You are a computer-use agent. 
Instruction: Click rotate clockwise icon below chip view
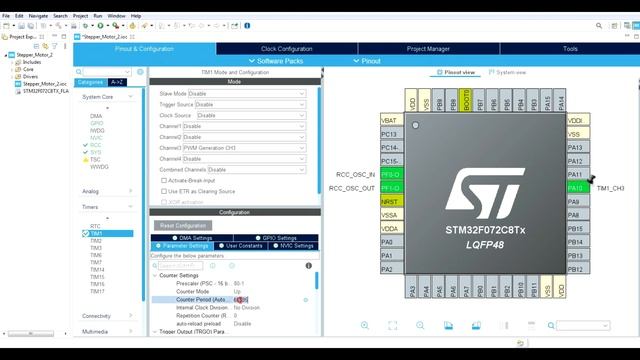point(448,325)
